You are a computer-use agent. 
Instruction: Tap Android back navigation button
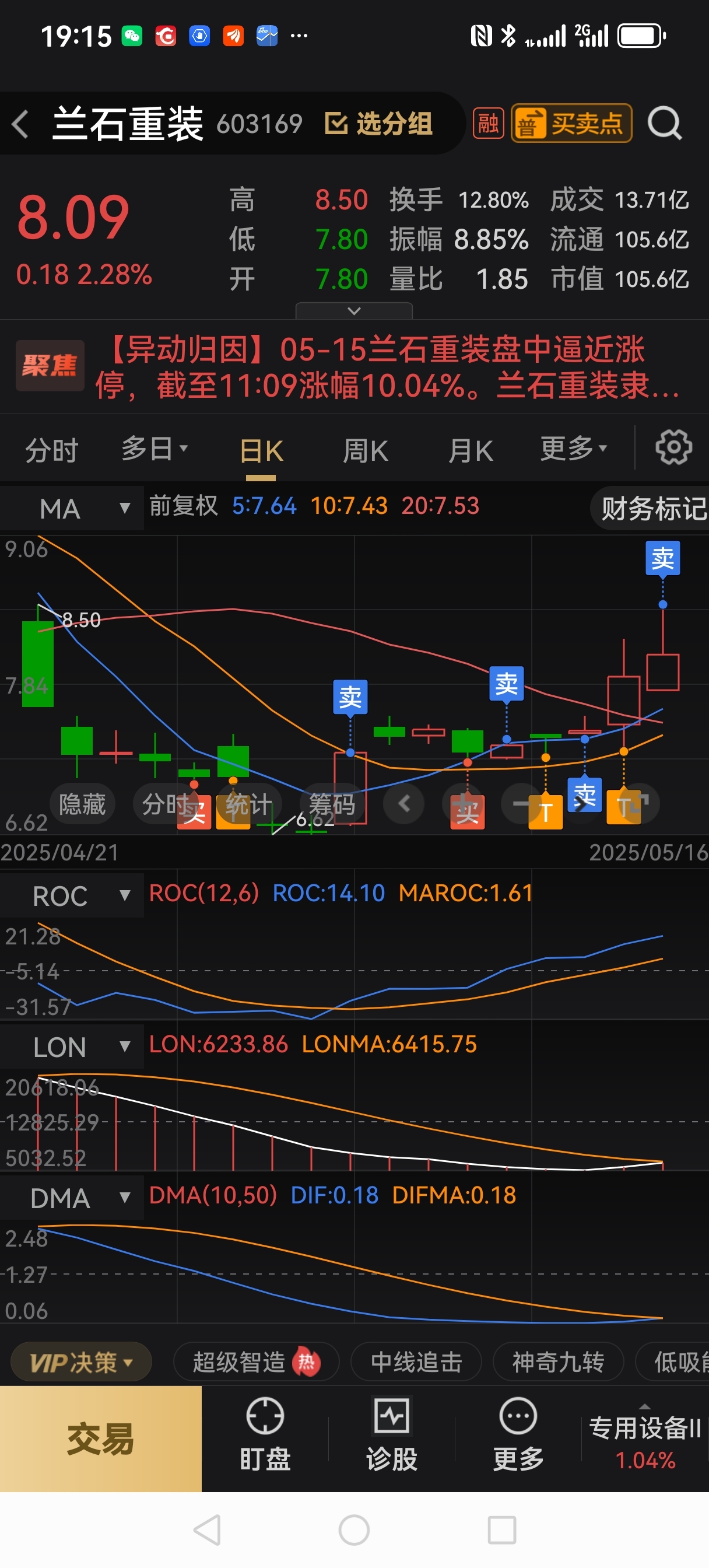207,1529
